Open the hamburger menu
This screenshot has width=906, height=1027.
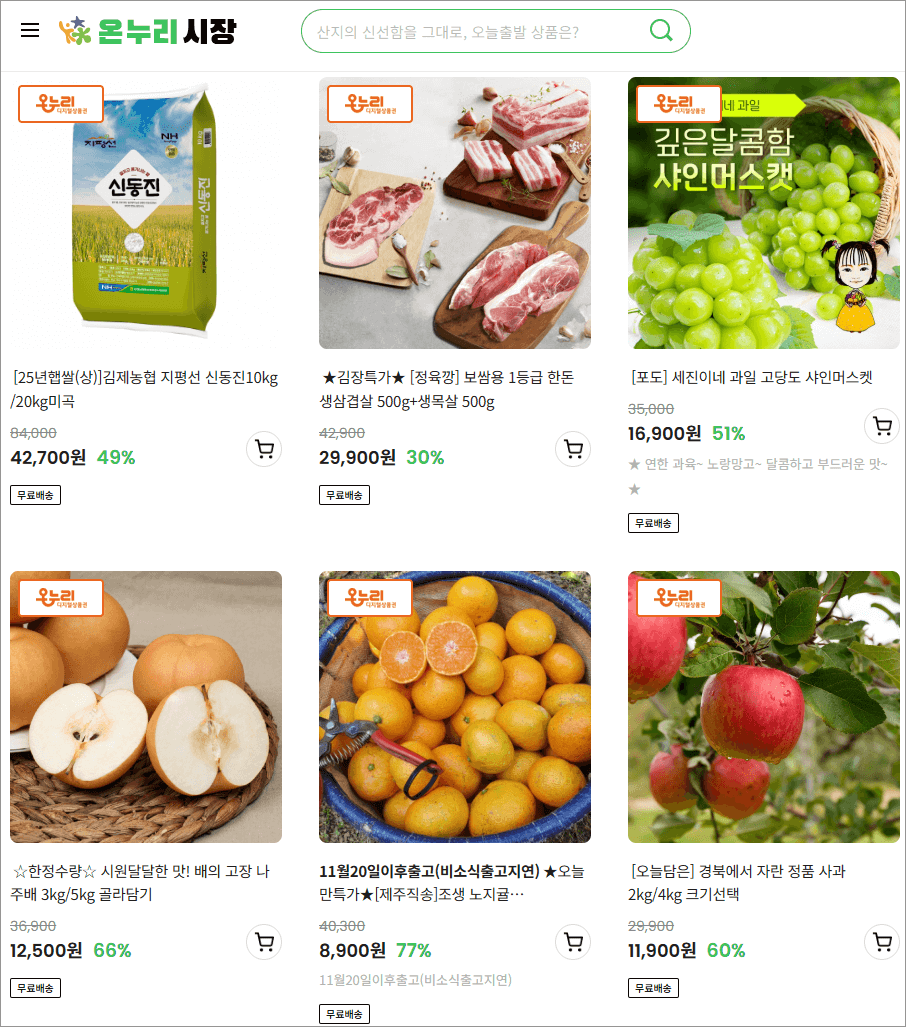[x=30, y=31]
